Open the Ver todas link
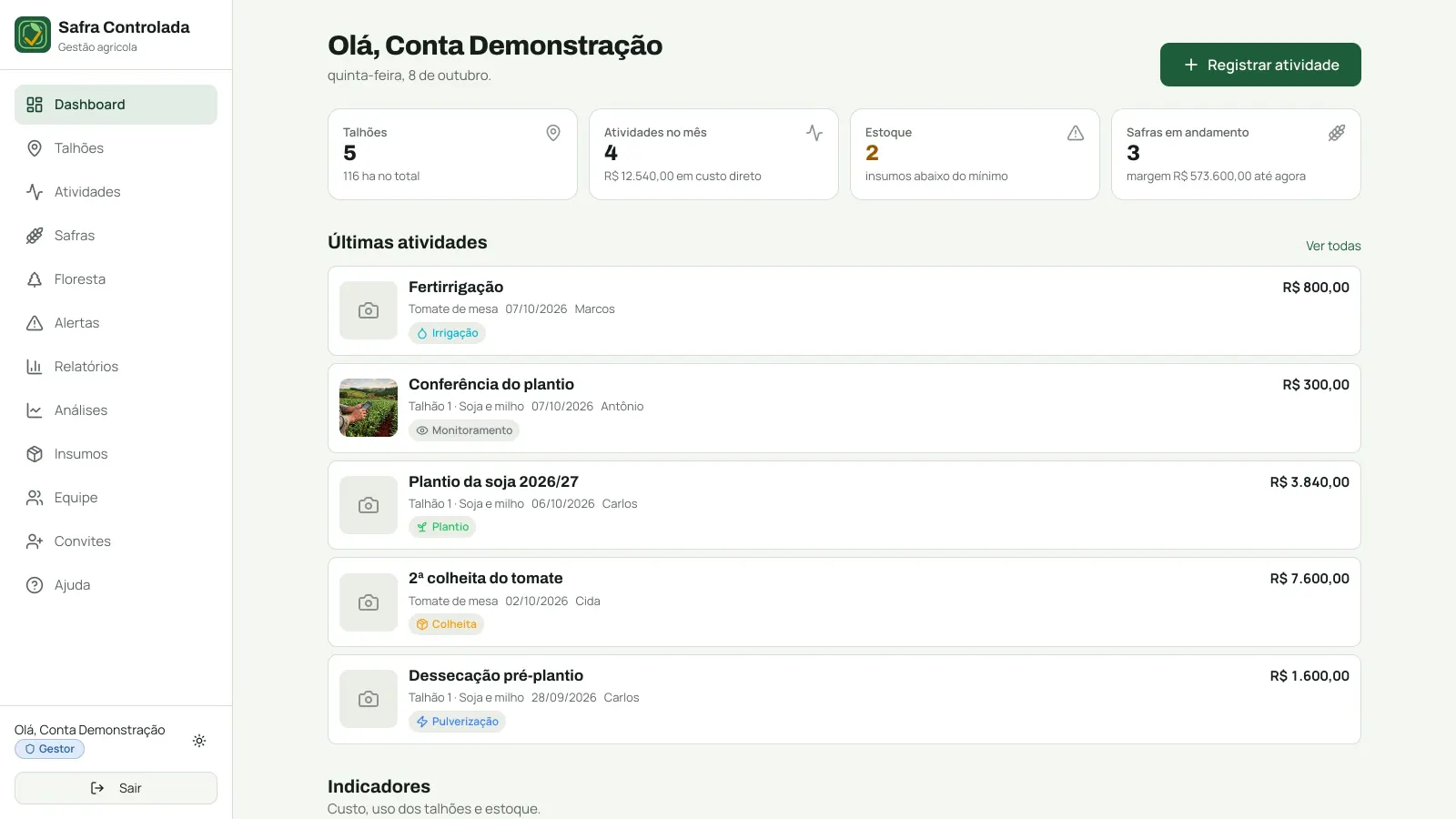Screen dimensions: 1456x819 [1333, 246]
